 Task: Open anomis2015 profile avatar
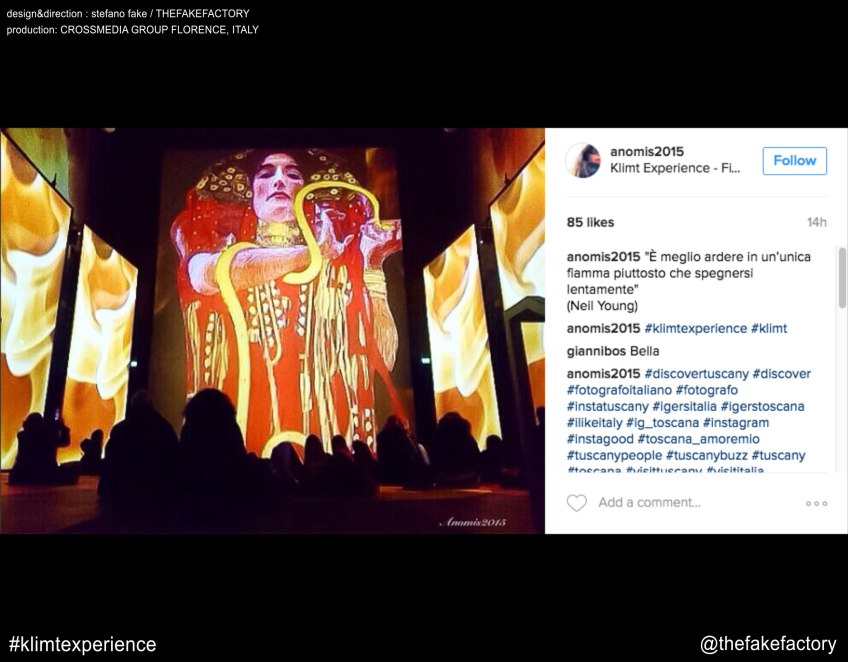pos(583,161)
